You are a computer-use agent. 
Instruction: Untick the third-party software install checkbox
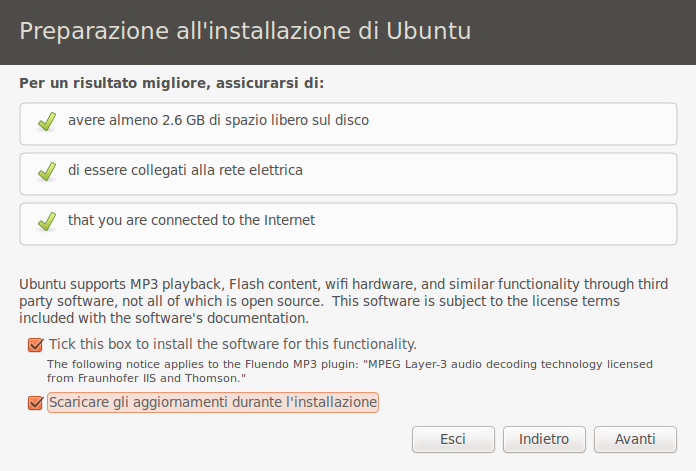click(36, 344)
